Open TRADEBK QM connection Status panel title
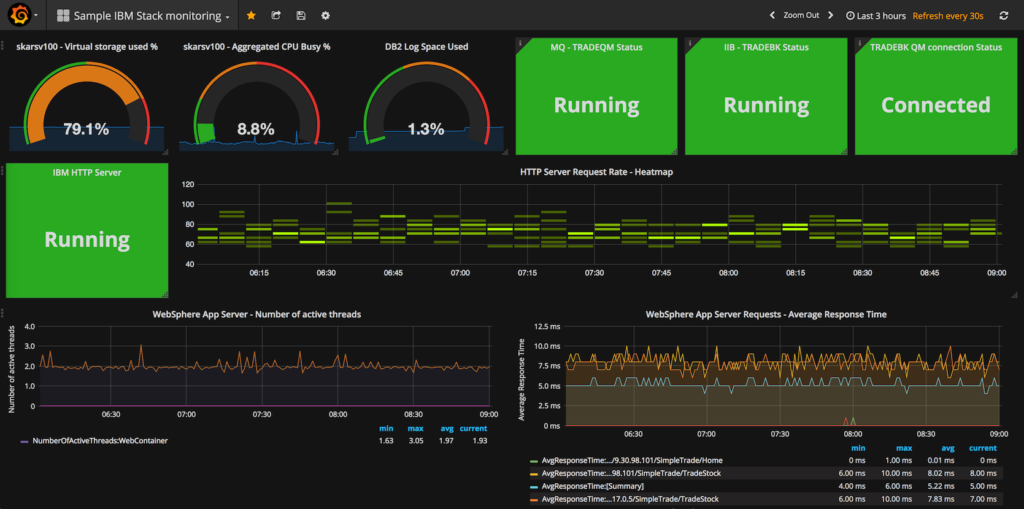Screen dimensions: 1024x509 point(936,47)
